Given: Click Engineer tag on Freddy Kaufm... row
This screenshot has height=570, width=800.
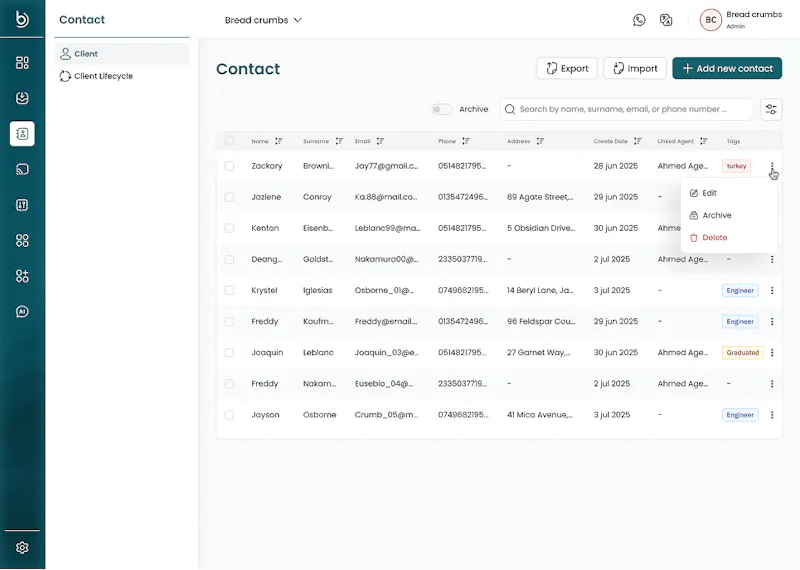Looking at the screenshot, I should [x=740, y=321].
